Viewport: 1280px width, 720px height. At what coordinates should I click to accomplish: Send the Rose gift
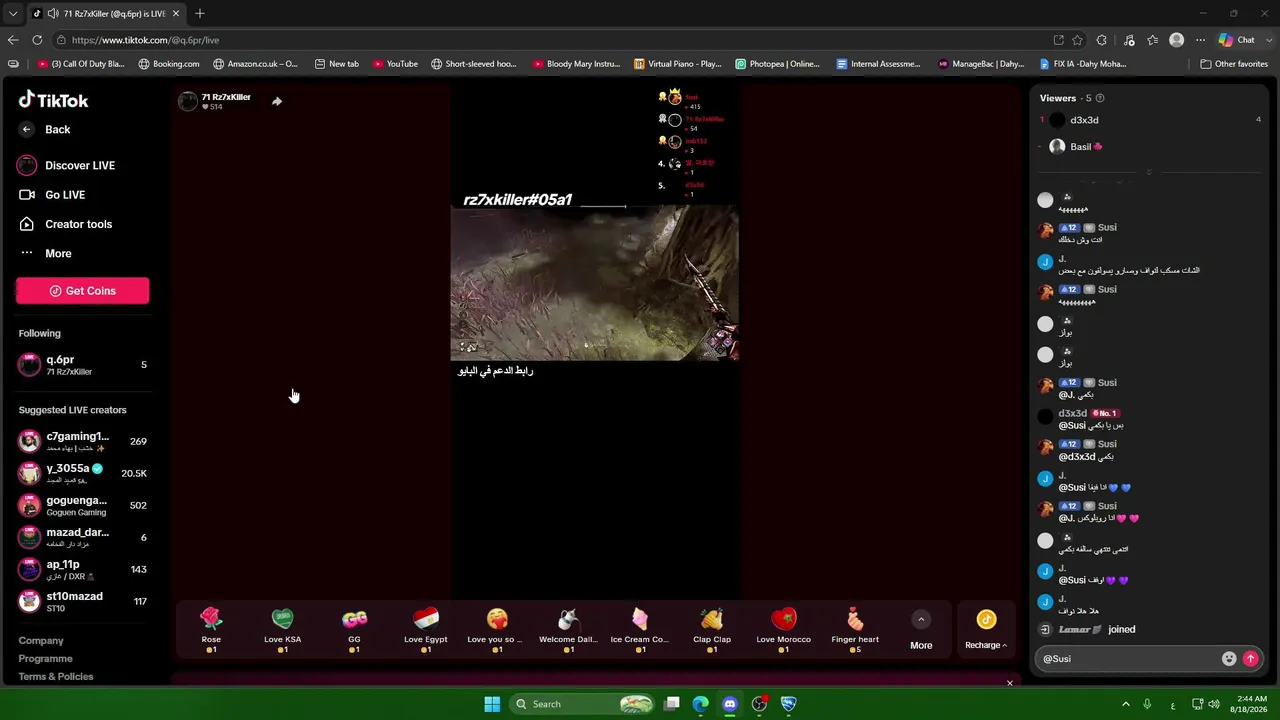pyautogui.click(x=211, y=630)
